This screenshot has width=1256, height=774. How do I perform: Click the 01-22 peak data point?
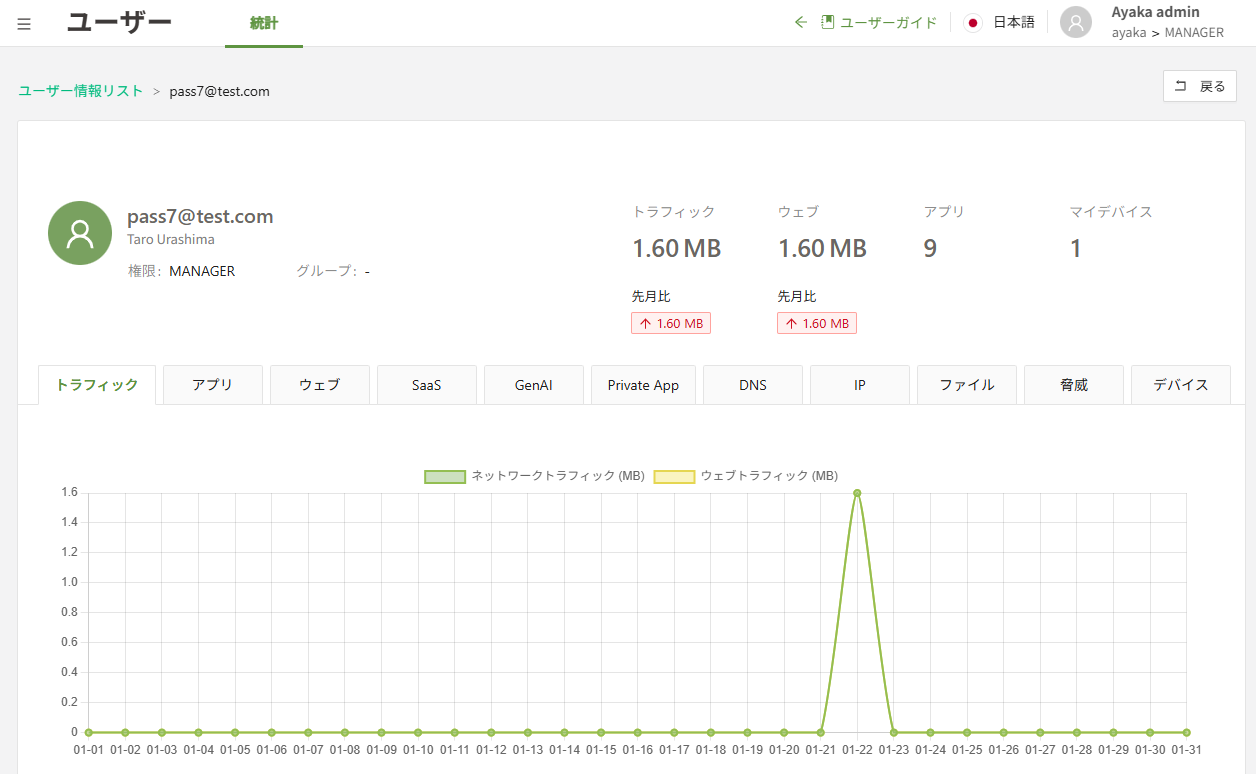[857, 493]
